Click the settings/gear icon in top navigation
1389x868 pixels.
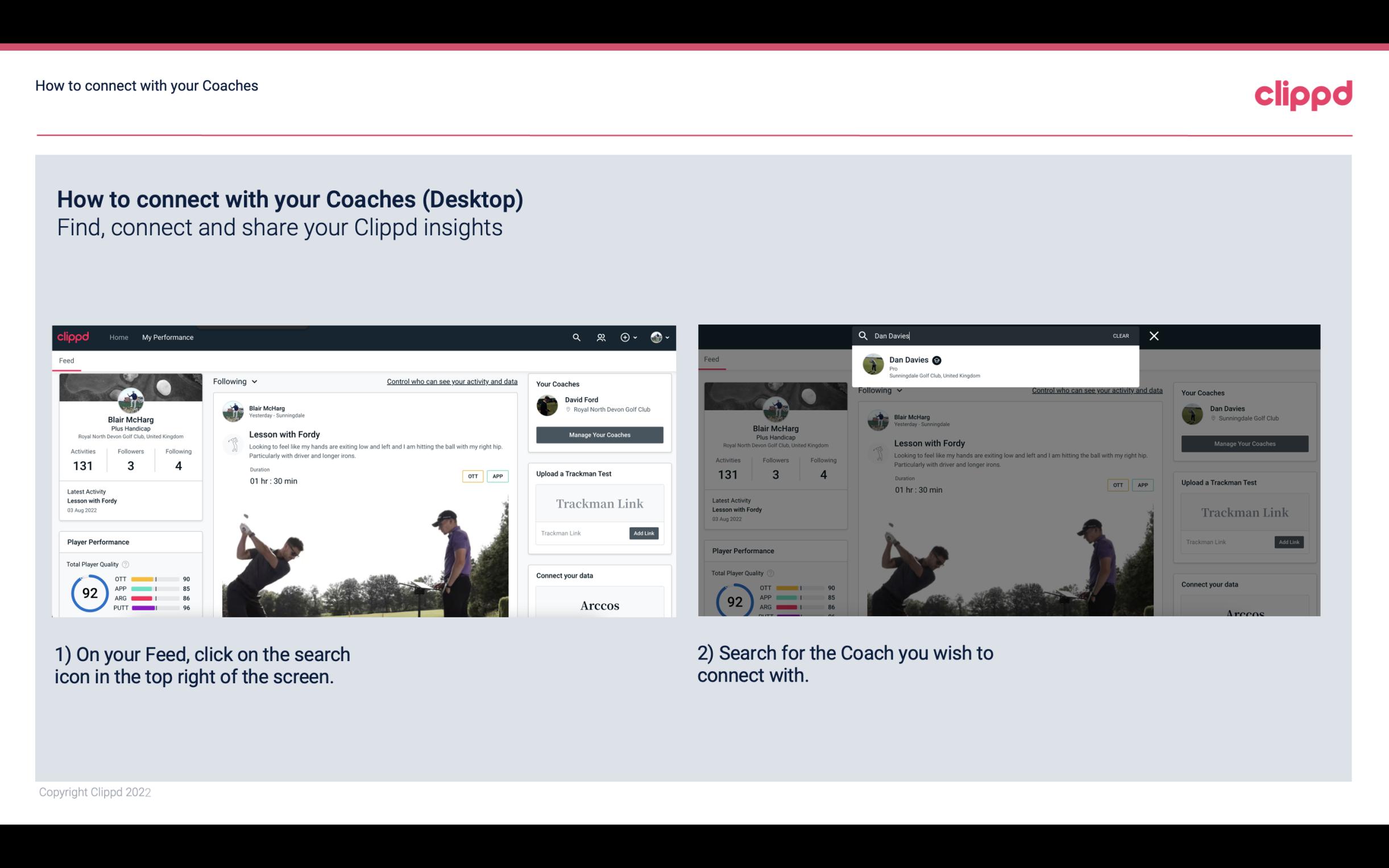pyautogui.click(x=626, y=337)
